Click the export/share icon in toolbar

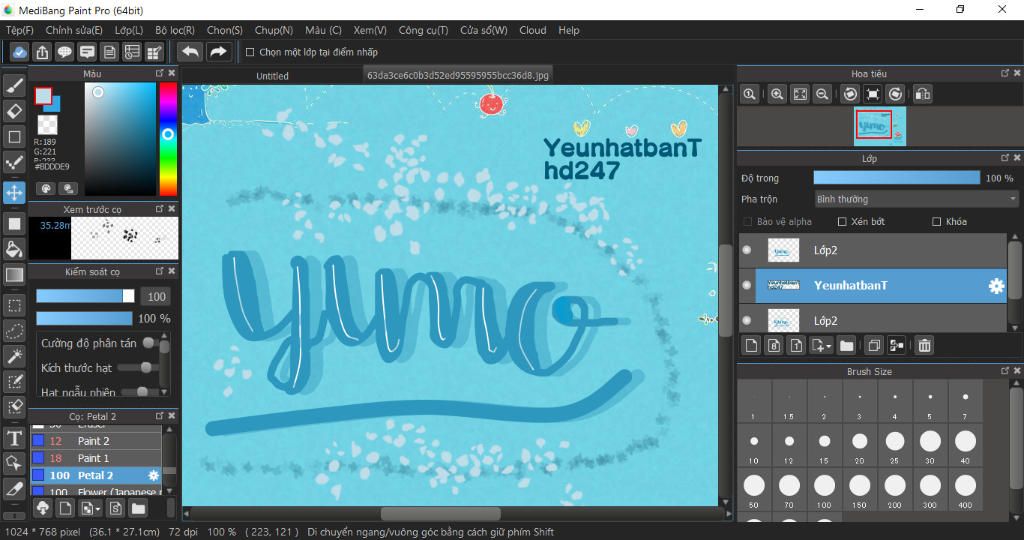pos(42,52)
